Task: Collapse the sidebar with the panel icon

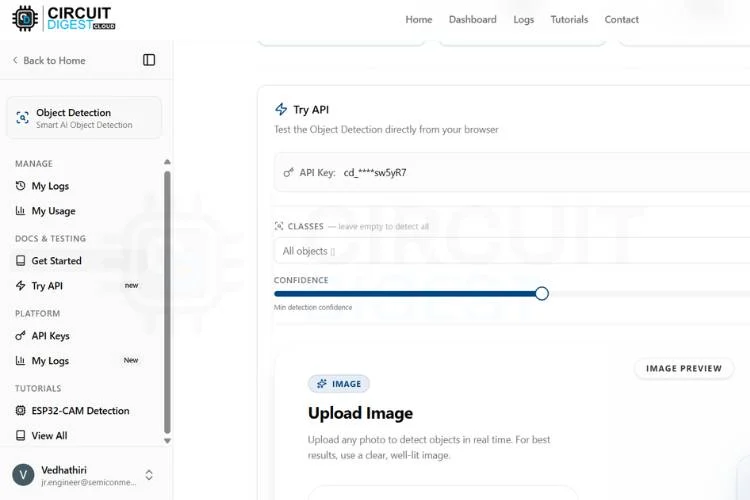Action: 149,60
